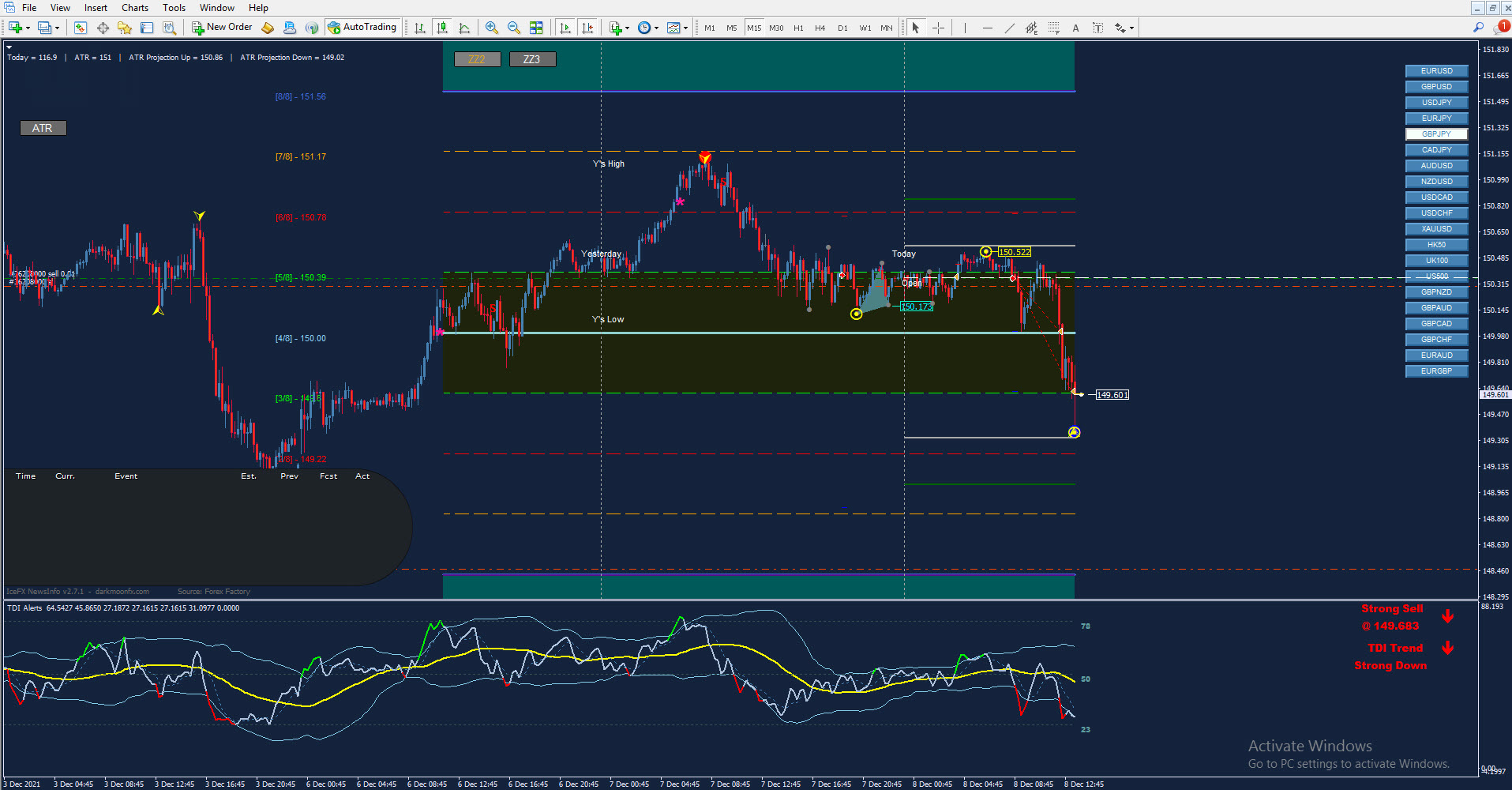Viewport: 1512px width, 790px height.
Task: Select the text tool A
Action: [x=1075, y=28]
